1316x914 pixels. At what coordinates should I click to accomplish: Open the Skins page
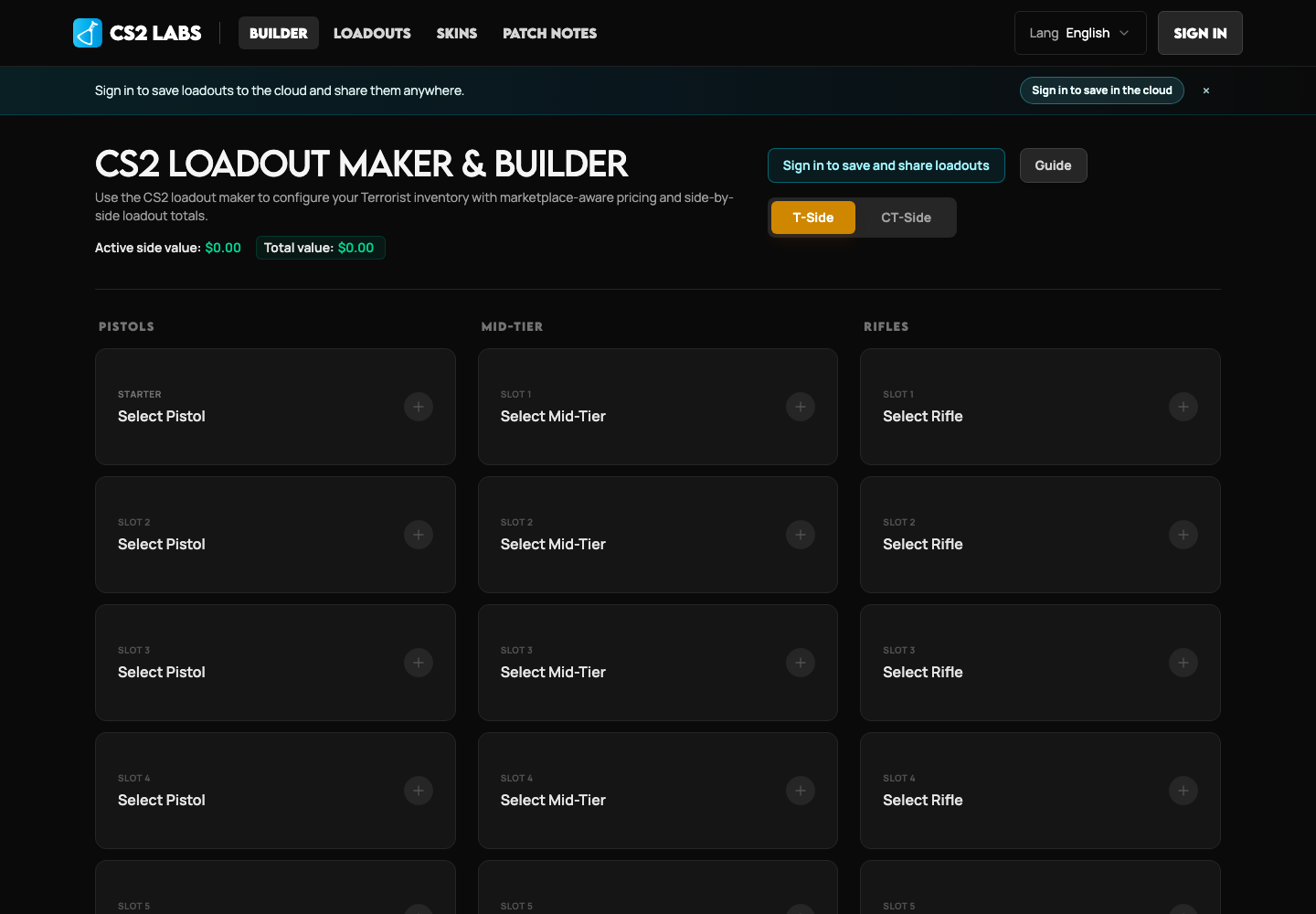[x=457, y=33]
